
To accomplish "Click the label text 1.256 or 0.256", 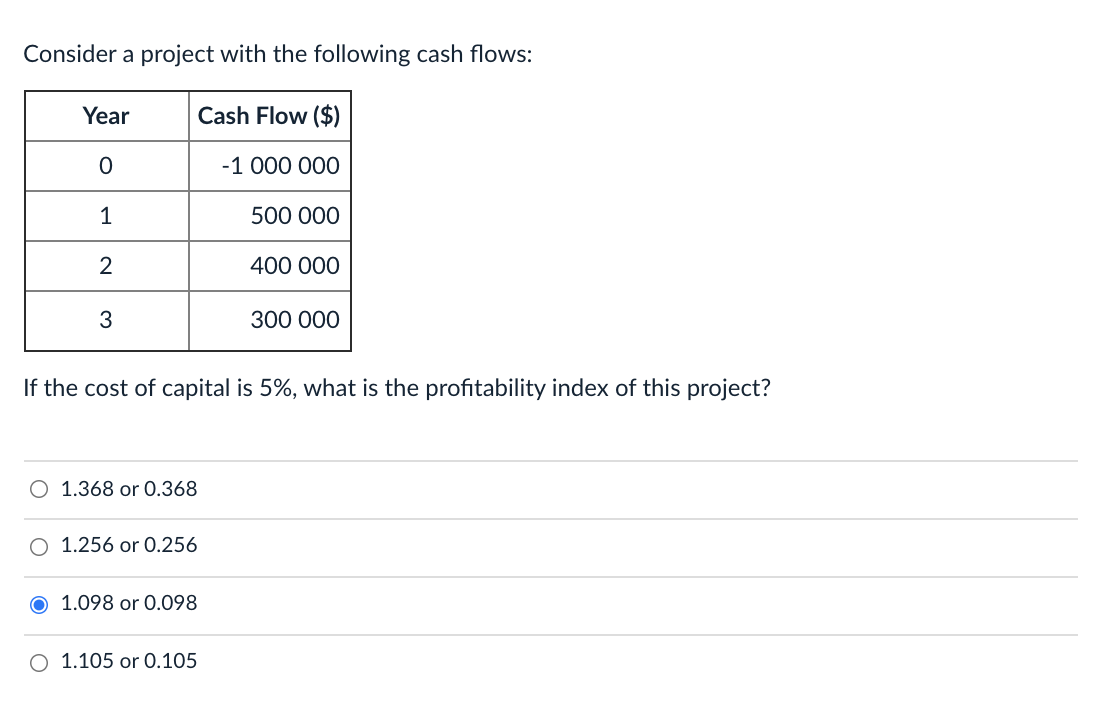I will coord(128,546).
